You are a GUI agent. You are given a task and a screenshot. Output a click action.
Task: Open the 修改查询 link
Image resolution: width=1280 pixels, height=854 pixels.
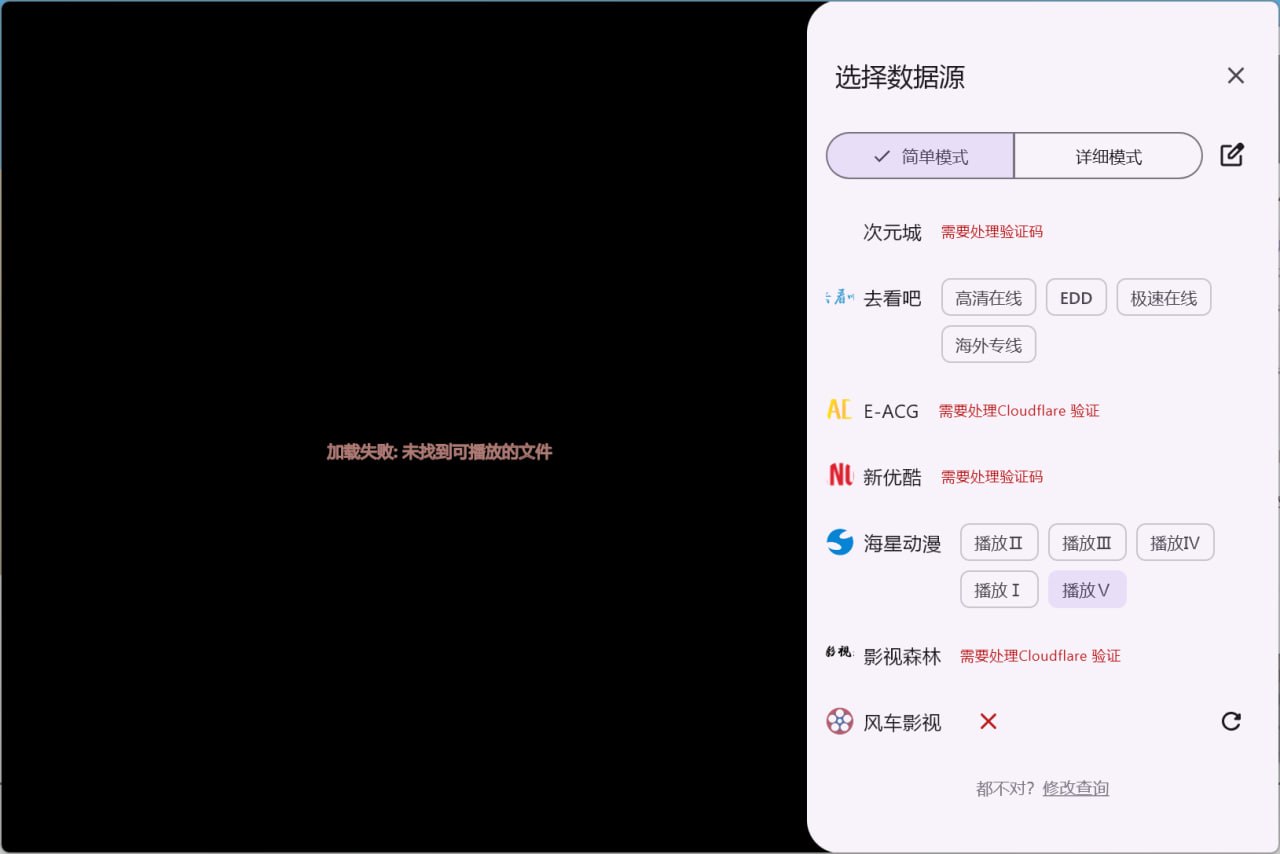coord(1076,788)
